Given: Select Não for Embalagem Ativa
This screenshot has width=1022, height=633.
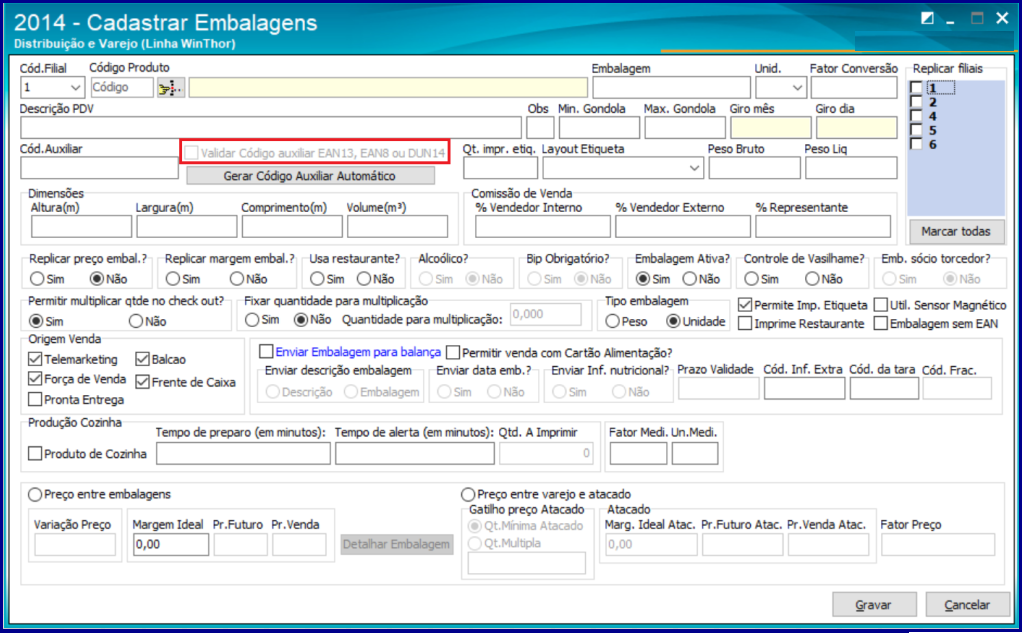Looking at the screenshot, I should pos(690,279).
